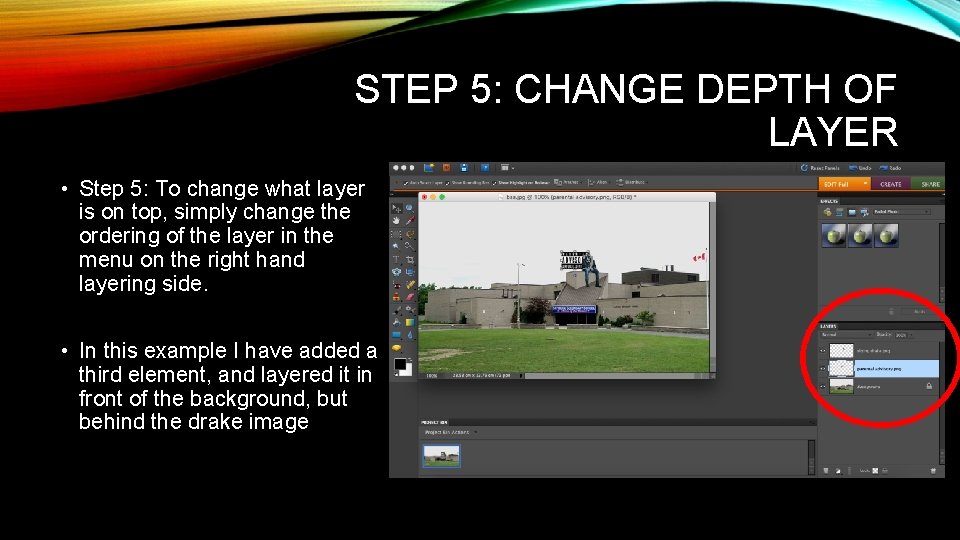The height and width of the screenshot is (540, 960).
Task: Expand the Opacity slider arrow
Action: tap(912, 336)
